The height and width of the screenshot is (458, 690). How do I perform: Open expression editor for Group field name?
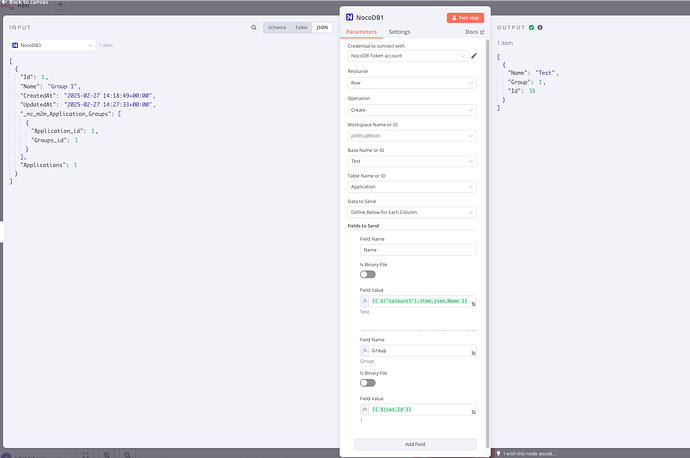coord(473,353)
